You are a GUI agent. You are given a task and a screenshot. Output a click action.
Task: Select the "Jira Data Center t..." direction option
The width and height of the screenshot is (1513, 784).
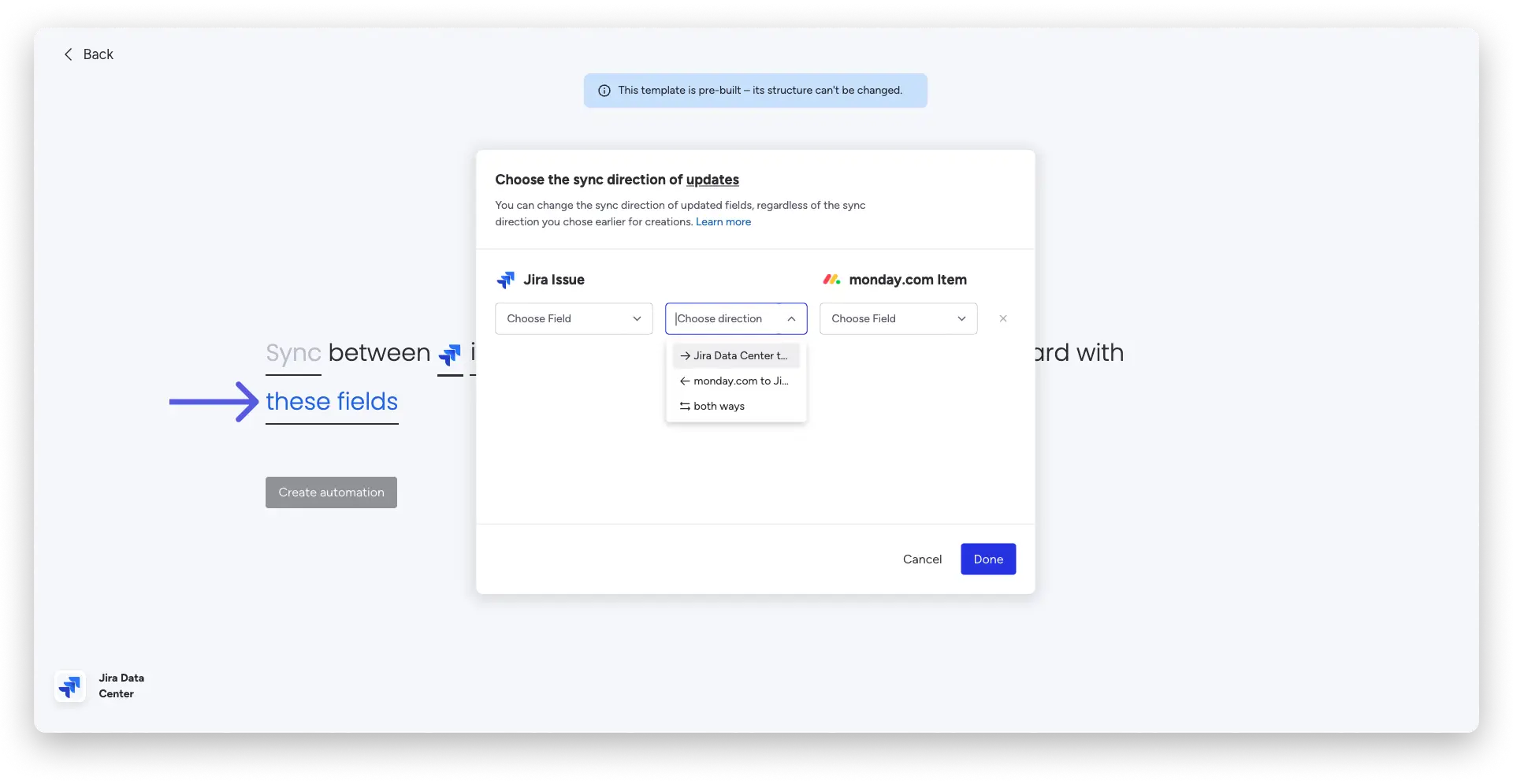tap(736, 355)
